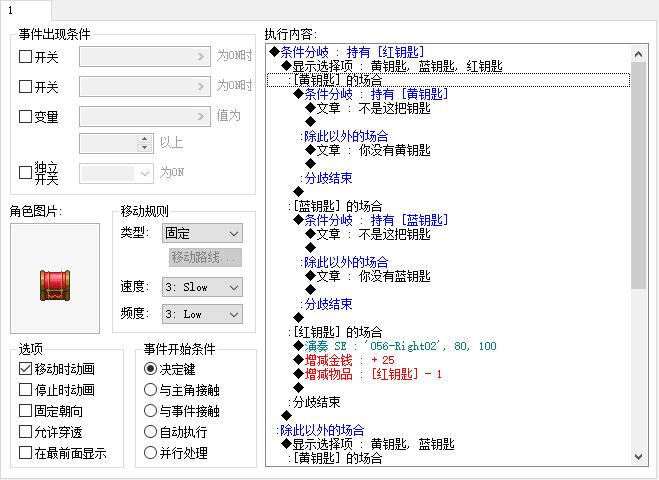Click the variable threshold number field
This screenshot has height=480, width=659.
[109, 143]
